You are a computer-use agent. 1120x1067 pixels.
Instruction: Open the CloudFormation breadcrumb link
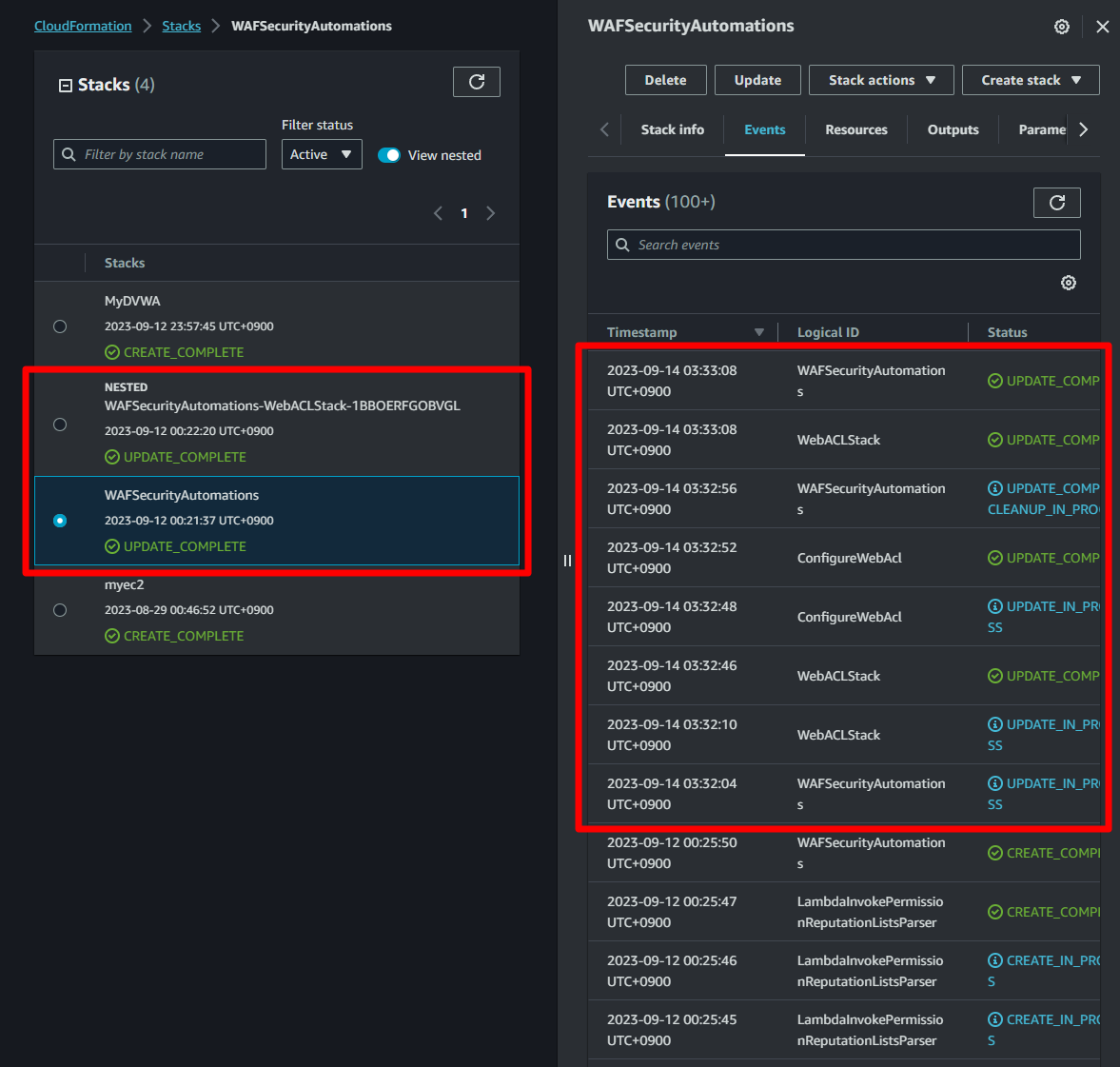point(83,27)
